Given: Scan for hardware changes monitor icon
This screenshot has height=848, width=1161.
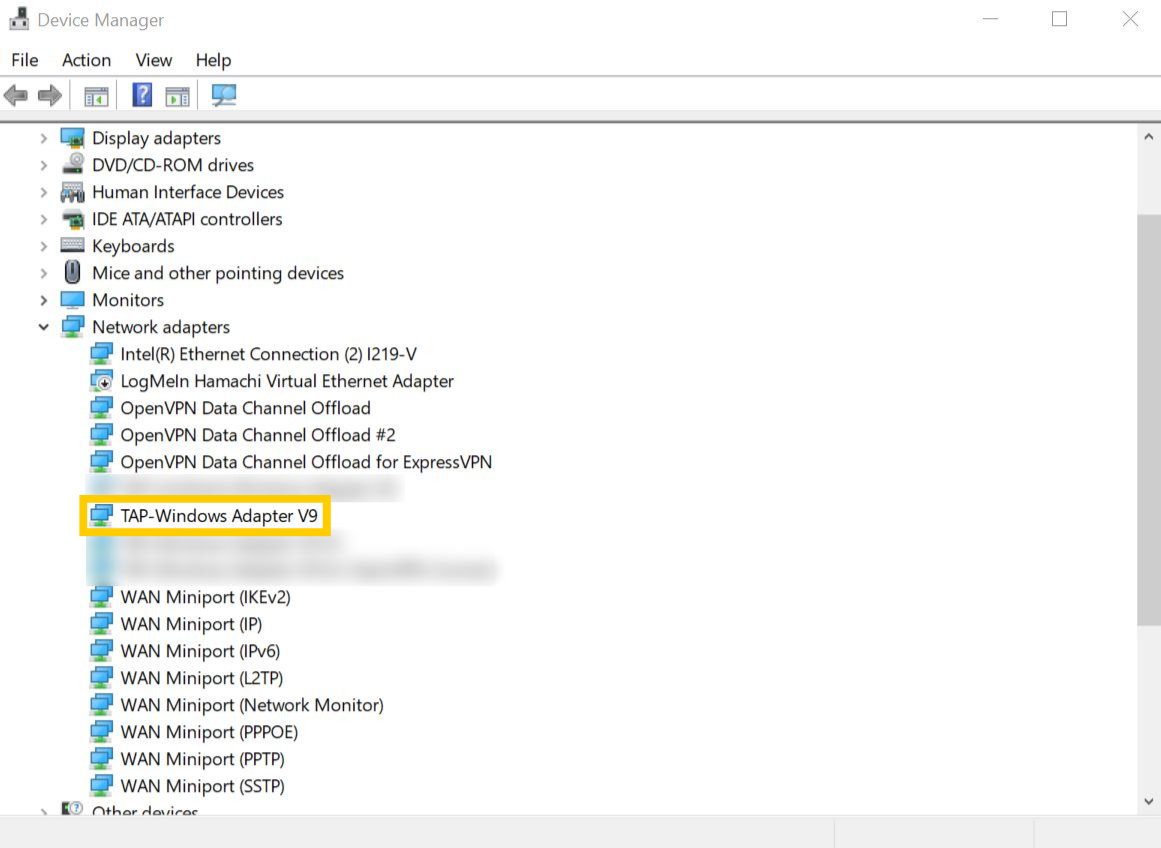Looking at the screenshot, I should pos(224,95).
